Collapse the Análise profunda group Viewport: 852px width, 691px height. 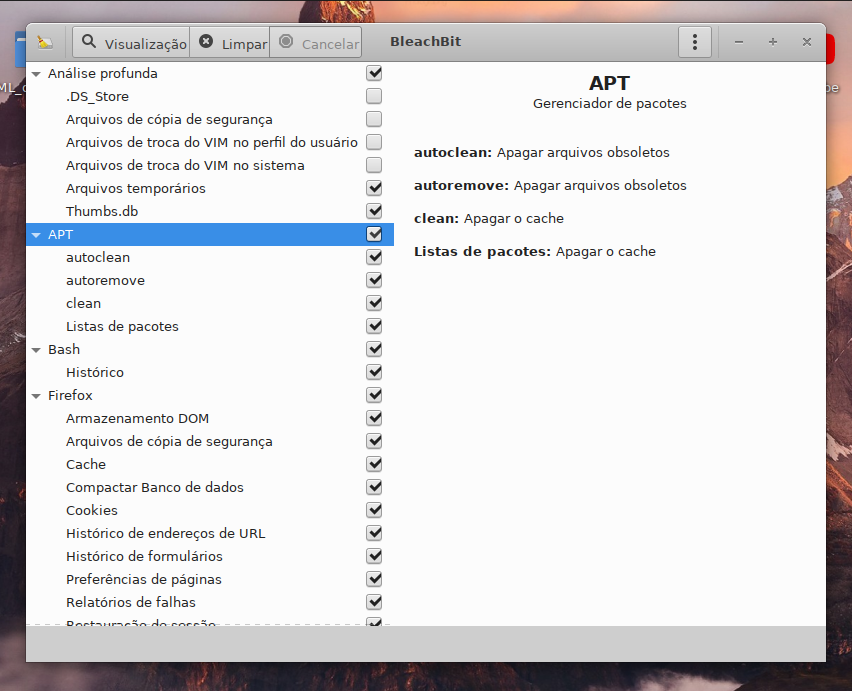(36, 74)
